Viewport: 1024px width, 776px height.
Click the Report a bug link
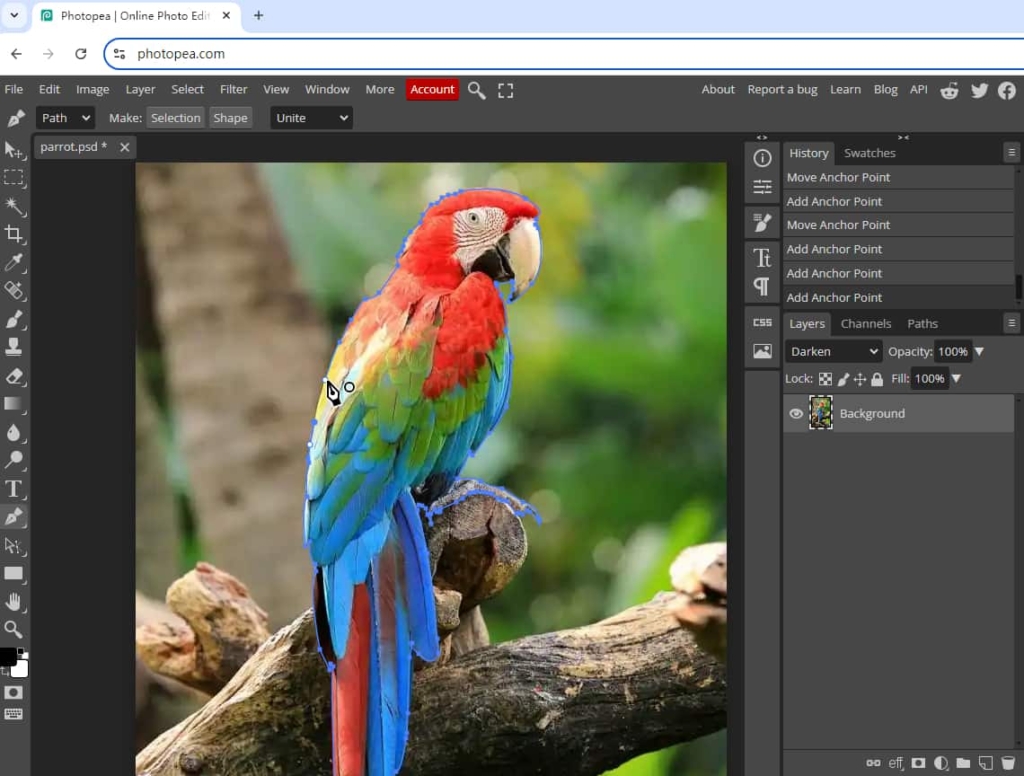pyautogui.click(x=782, y=89)
